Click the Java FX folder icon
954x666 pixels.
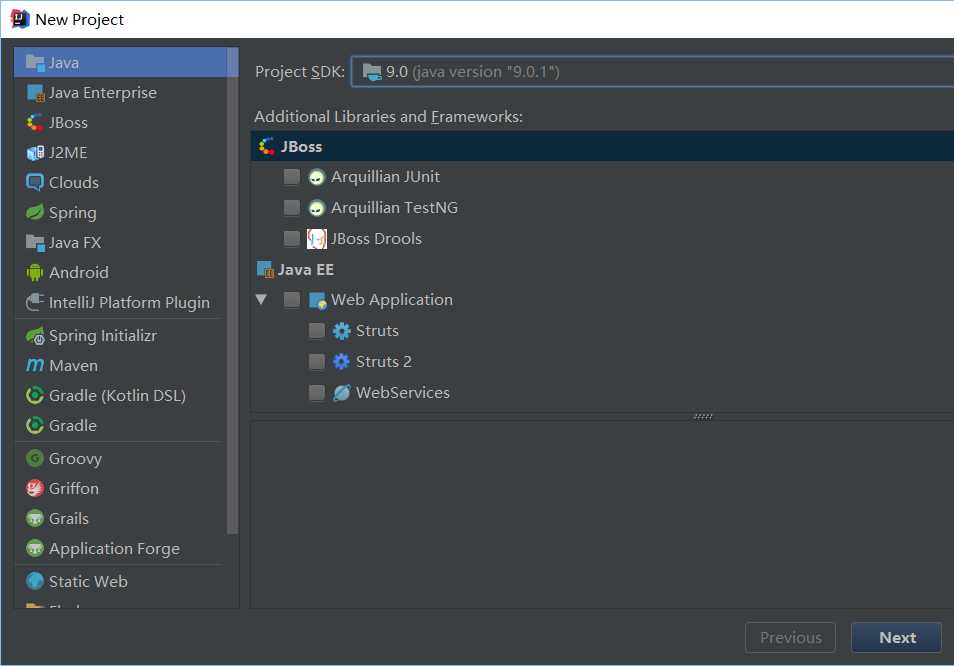tap(35, 243)
